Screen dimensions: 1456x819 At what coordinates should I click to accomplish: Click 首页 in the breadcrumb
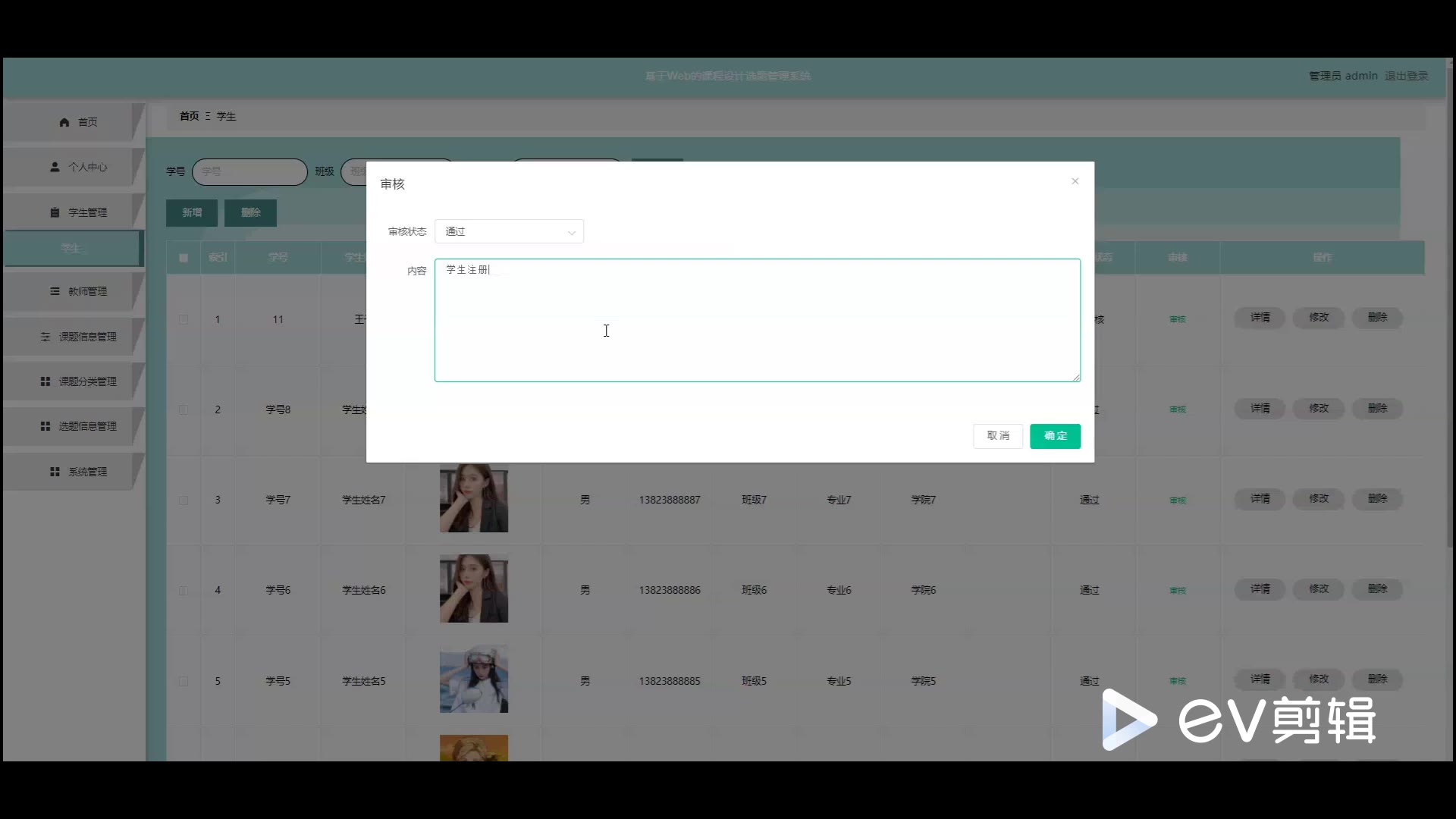[x=189, y=116]
